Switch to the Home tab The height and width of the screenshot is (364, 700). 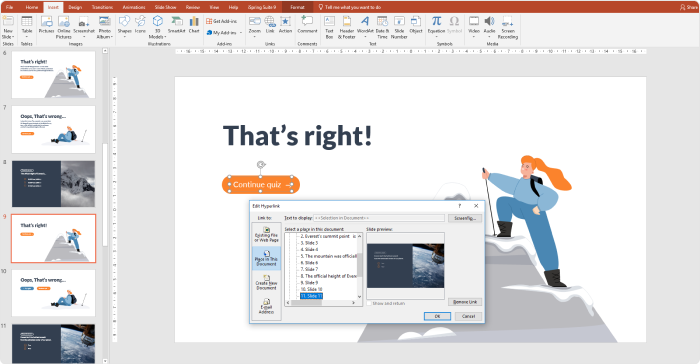click(32, 7)
